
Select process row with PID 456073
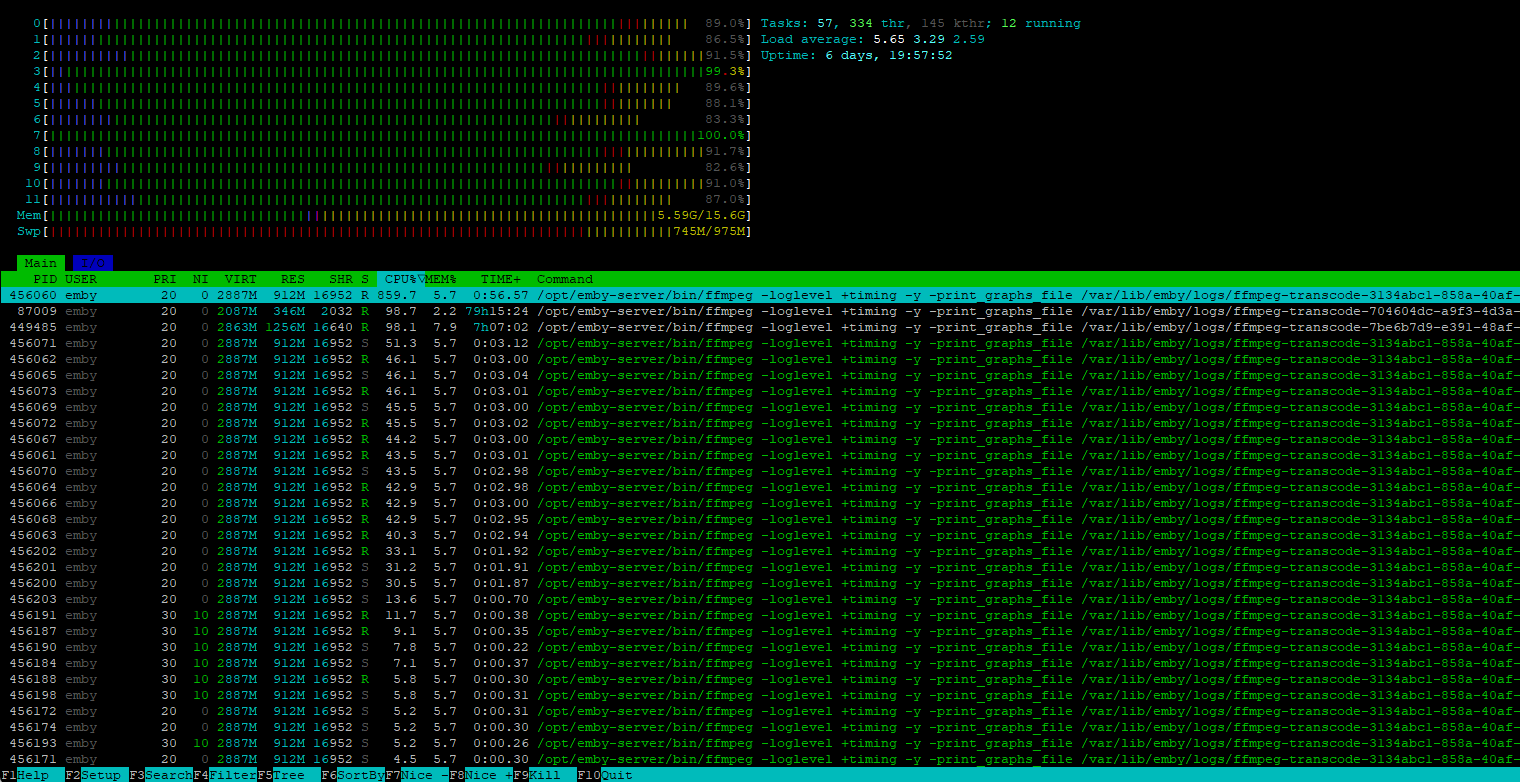click(760, 391)
